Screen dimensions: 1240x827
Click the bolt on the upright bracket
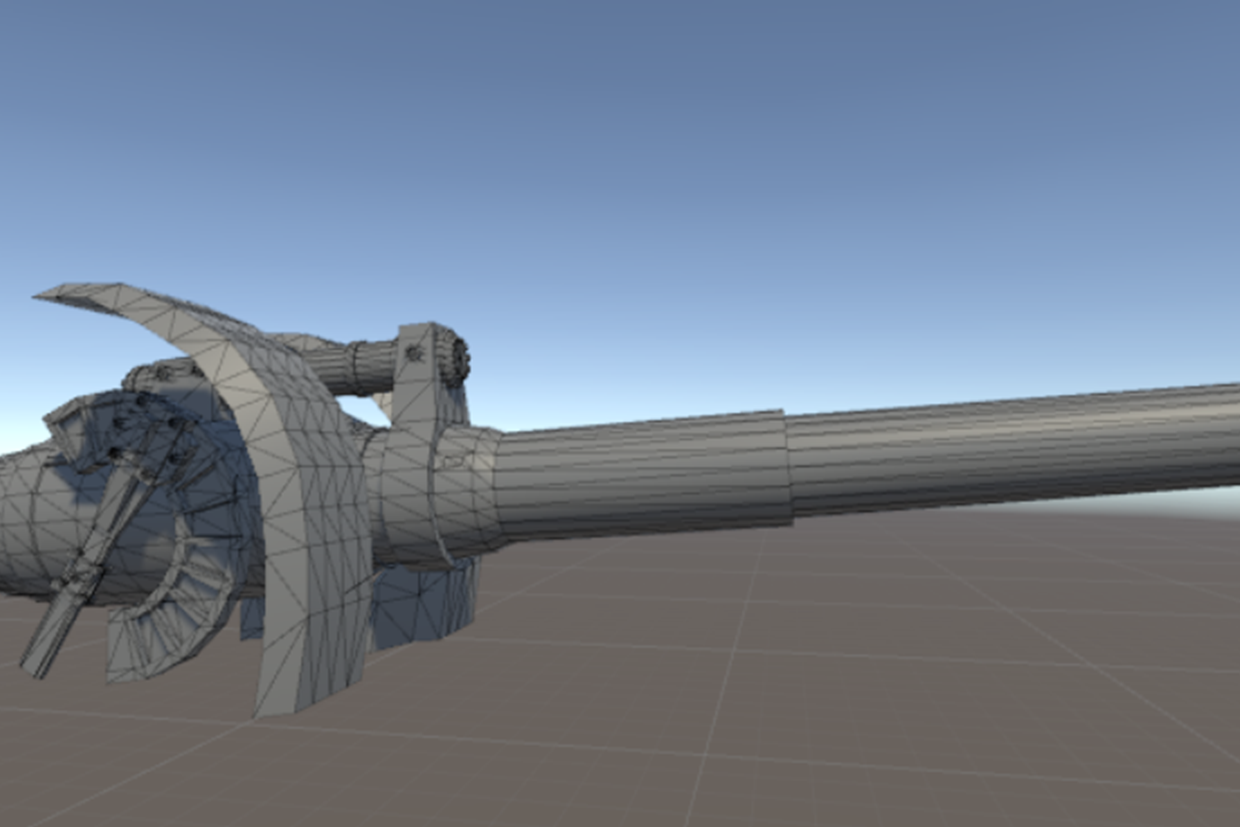pos(413,353)
